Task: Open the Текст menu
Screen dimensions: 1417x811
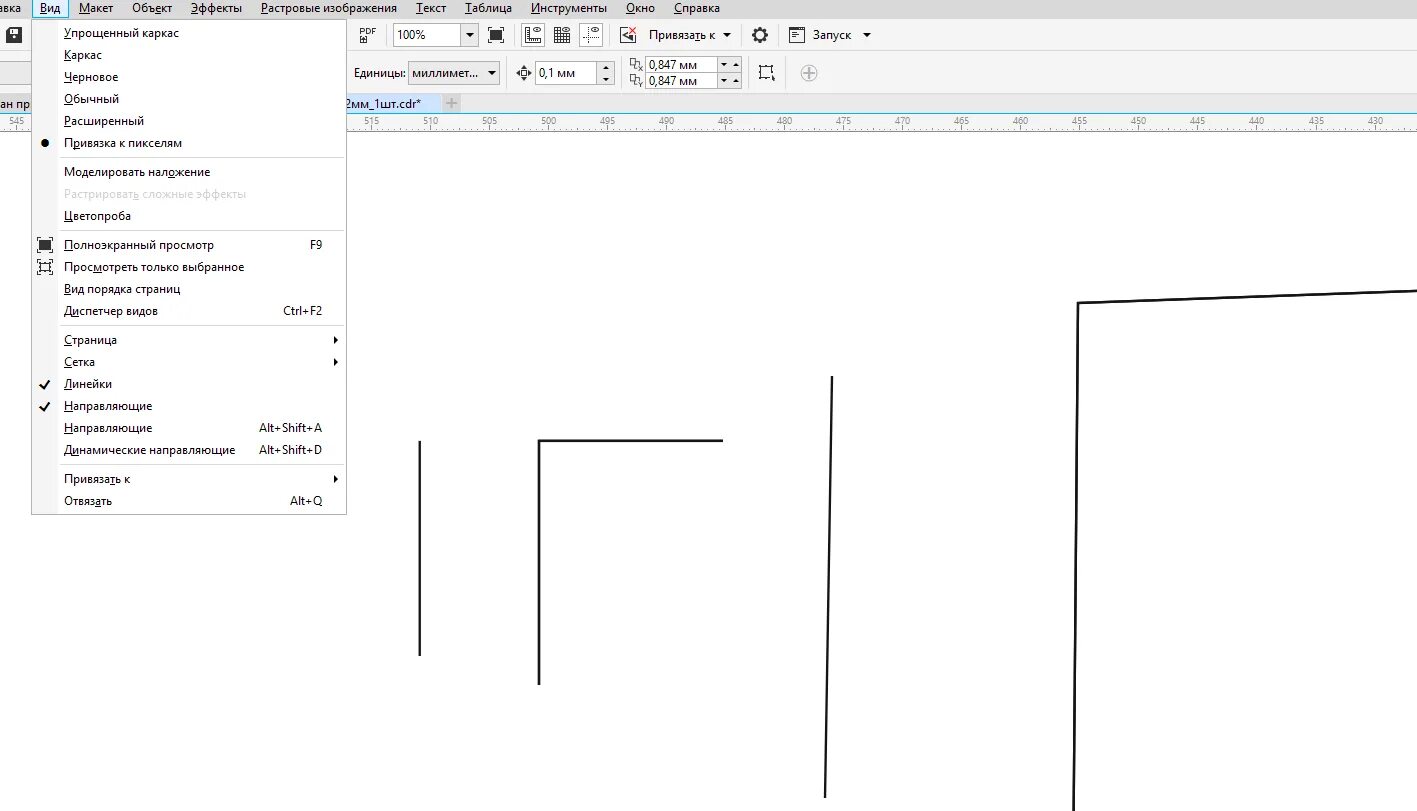Action: tap(431, 8)
